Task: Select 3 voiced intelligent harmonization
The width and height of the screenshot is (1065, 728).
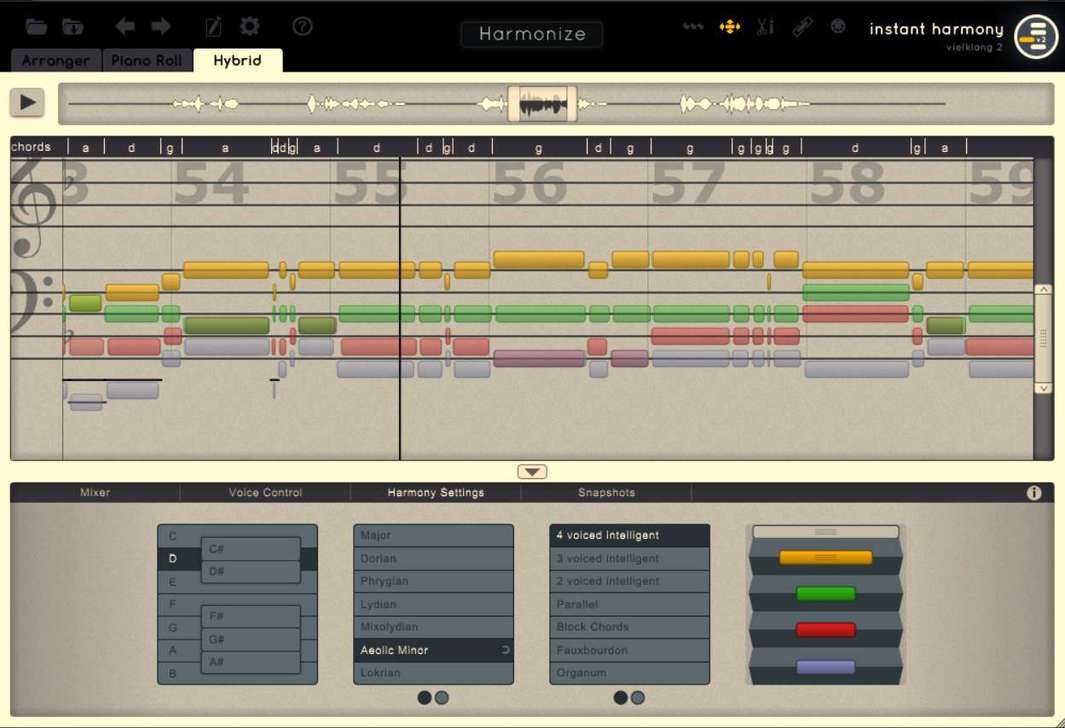Action: tap(630, 559)
